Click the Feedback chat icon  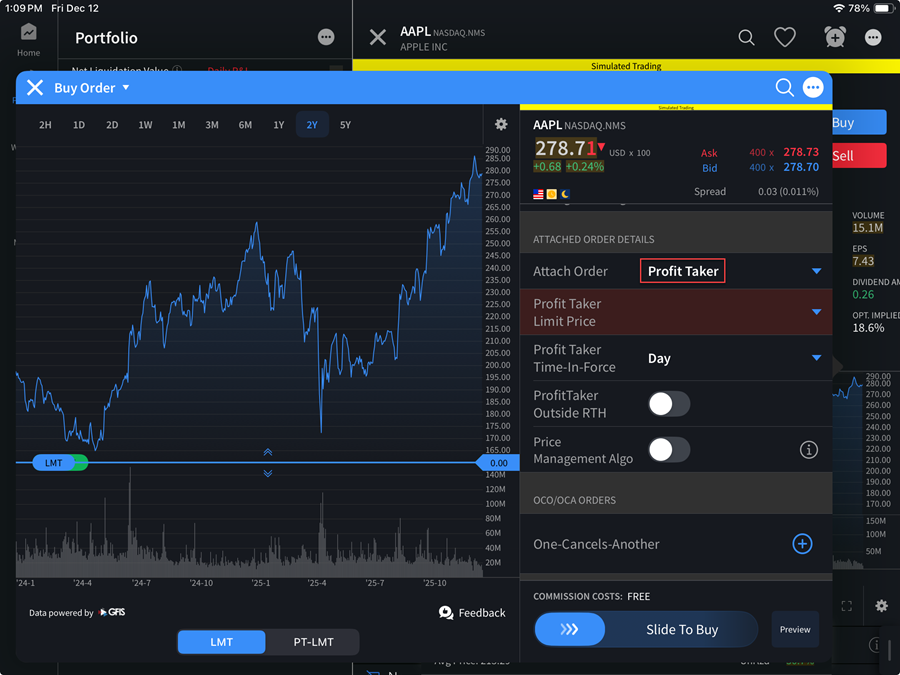[x=445, y=613]
